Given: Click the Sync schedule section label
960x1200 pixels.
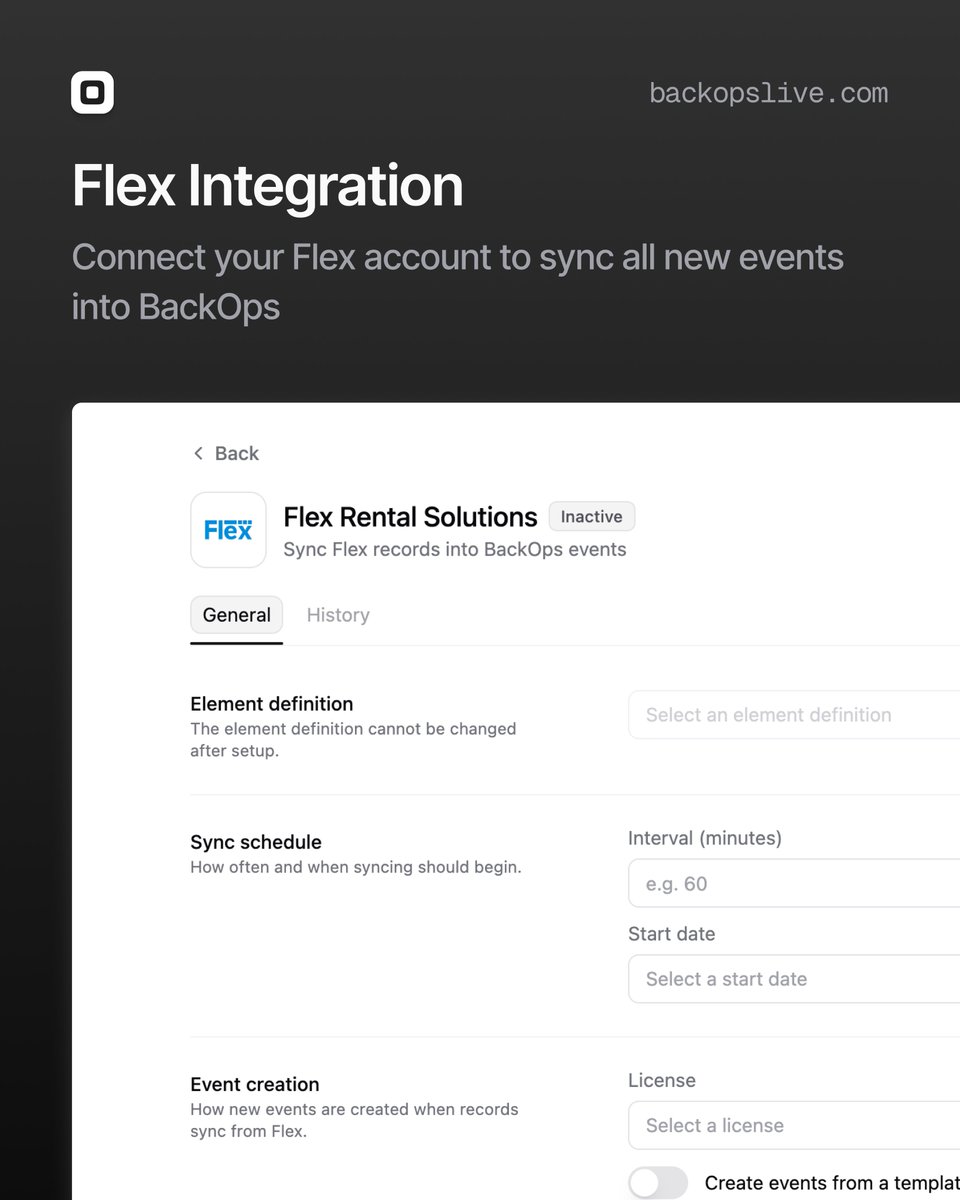Looking at the screenshot, I should point(256,842).
